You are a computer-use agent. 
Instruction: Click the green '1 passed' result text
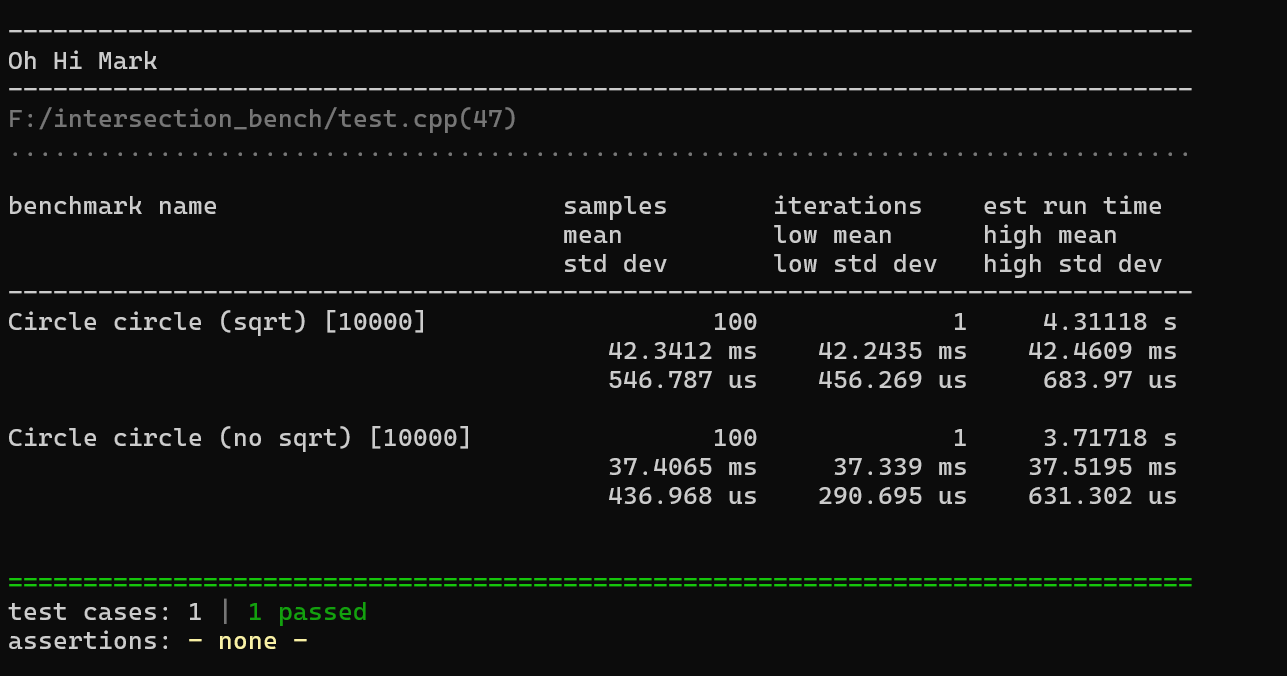coord(307,612)
